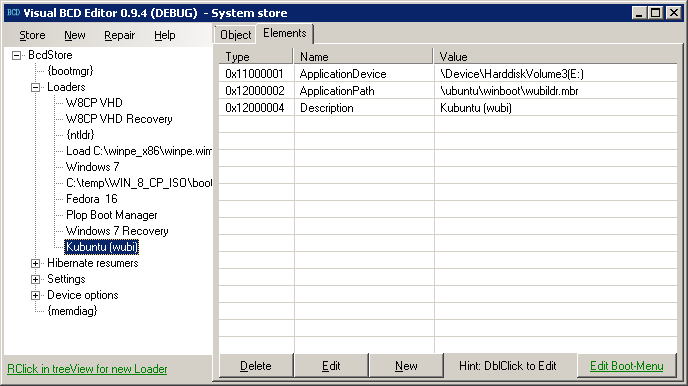Select the Description name cell

pos(364,108)
